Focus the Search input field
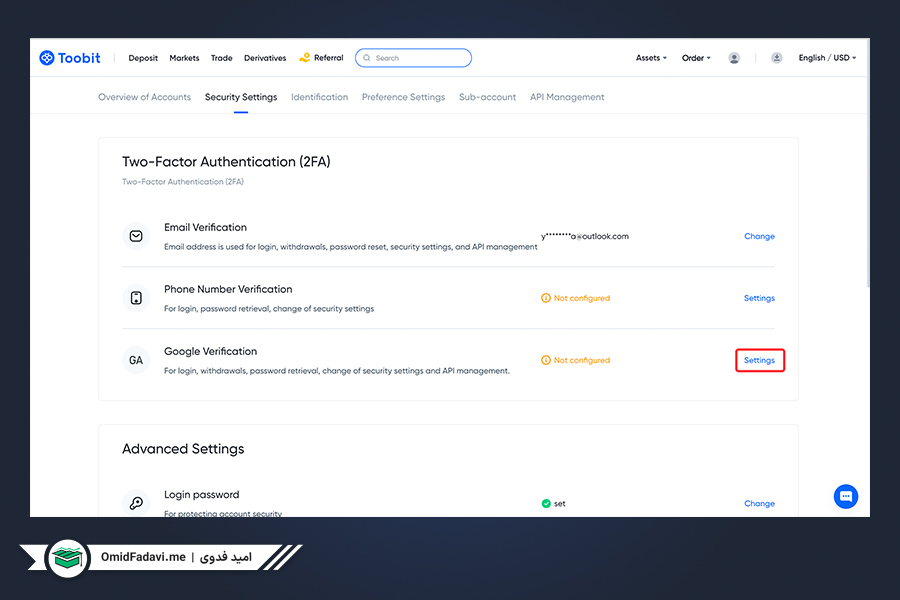 coord(413,58)
